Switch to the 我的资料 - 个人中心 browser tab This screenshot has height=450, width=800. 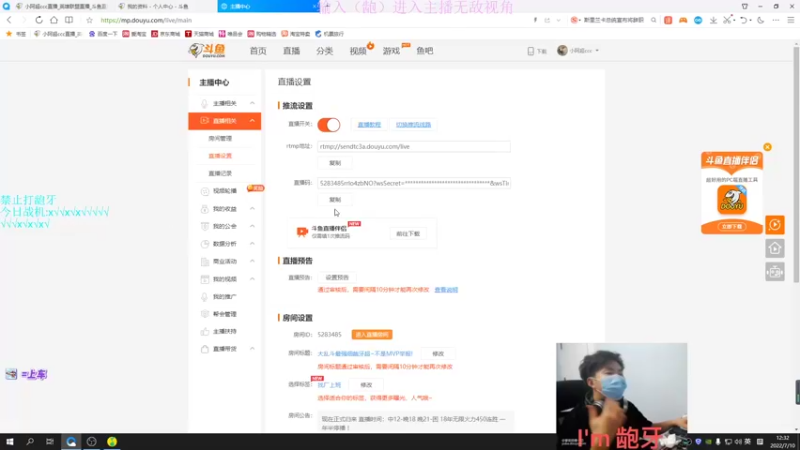(157, 6)
